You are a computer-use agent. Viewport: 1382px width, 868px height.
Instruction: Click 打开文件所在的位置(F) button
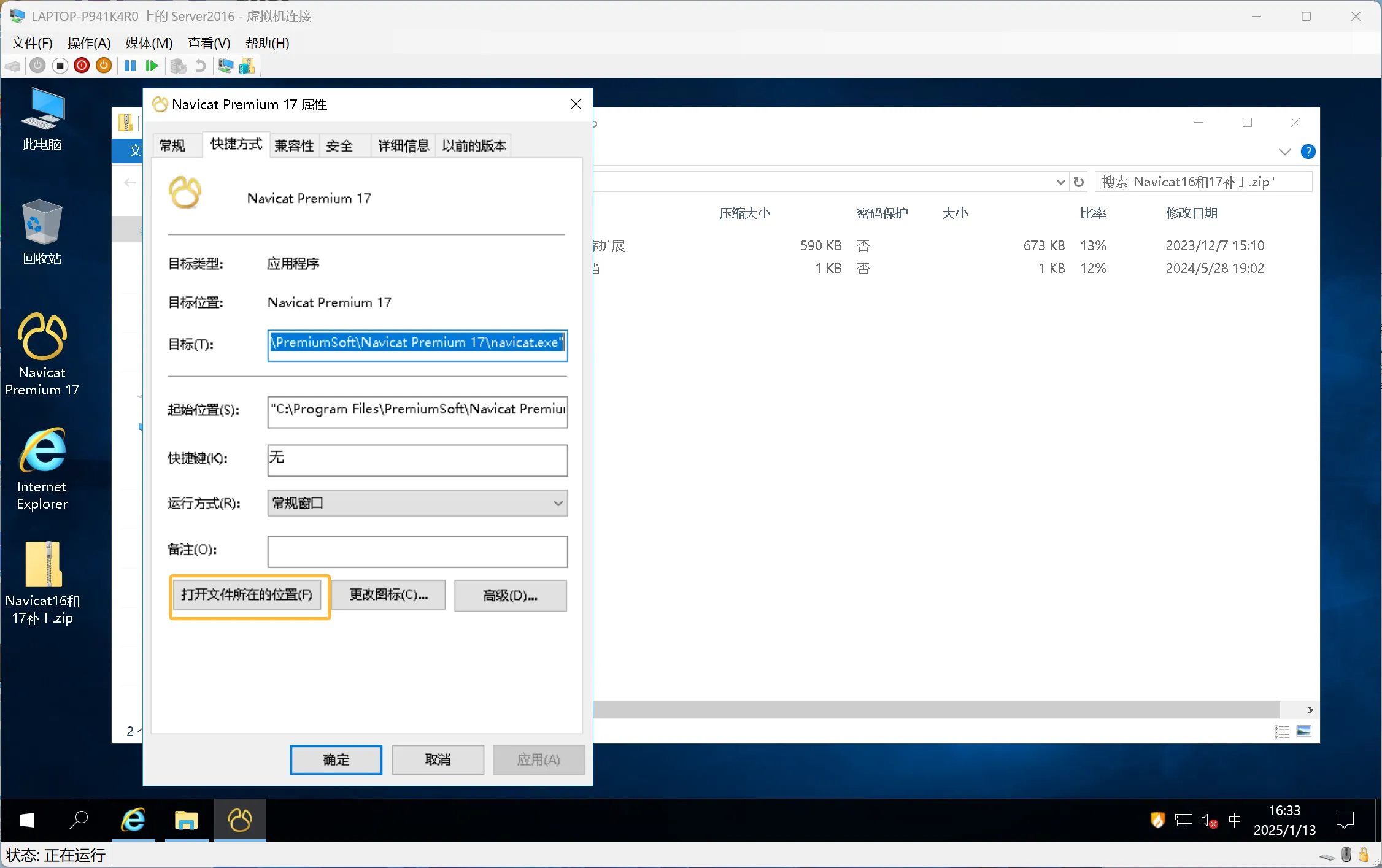(x=247, y=595)
